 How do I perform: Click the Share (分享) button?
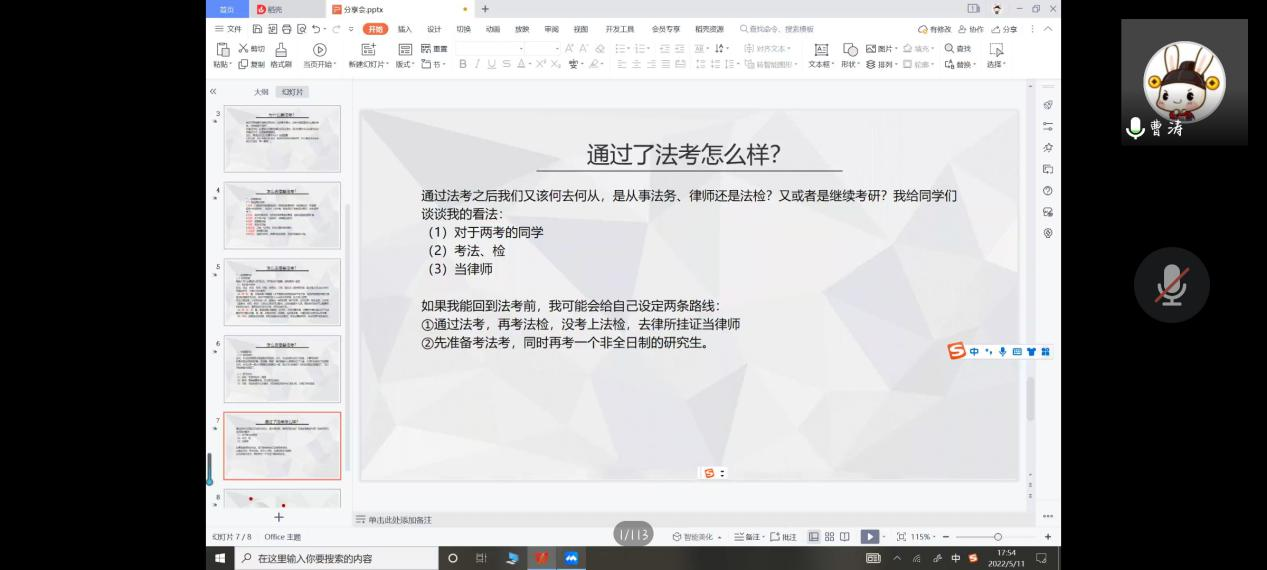(1005, 29)
